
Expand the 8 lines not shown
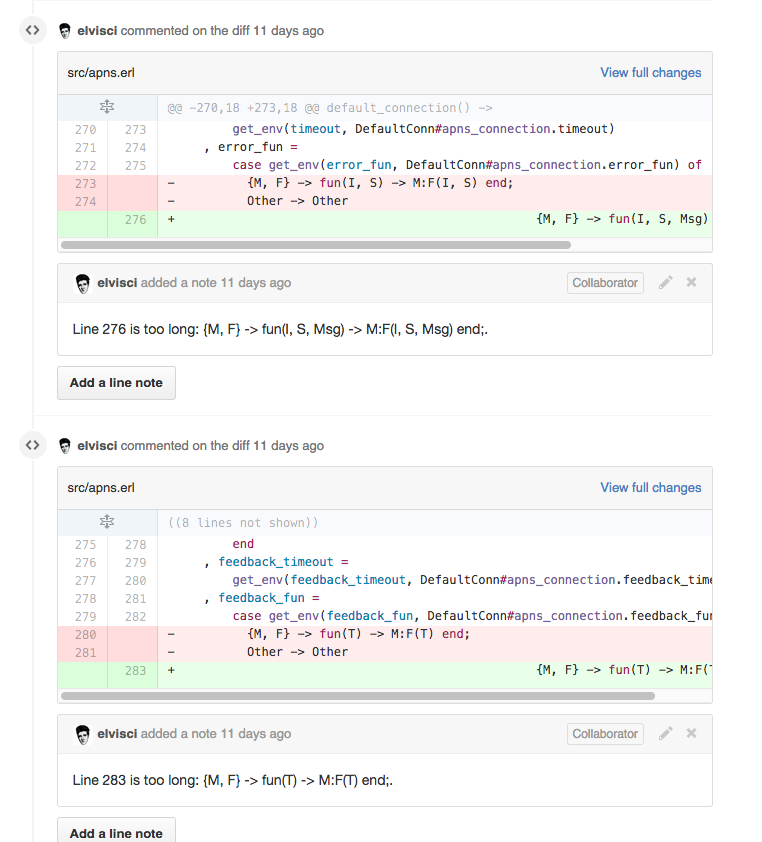coord(107,522)
